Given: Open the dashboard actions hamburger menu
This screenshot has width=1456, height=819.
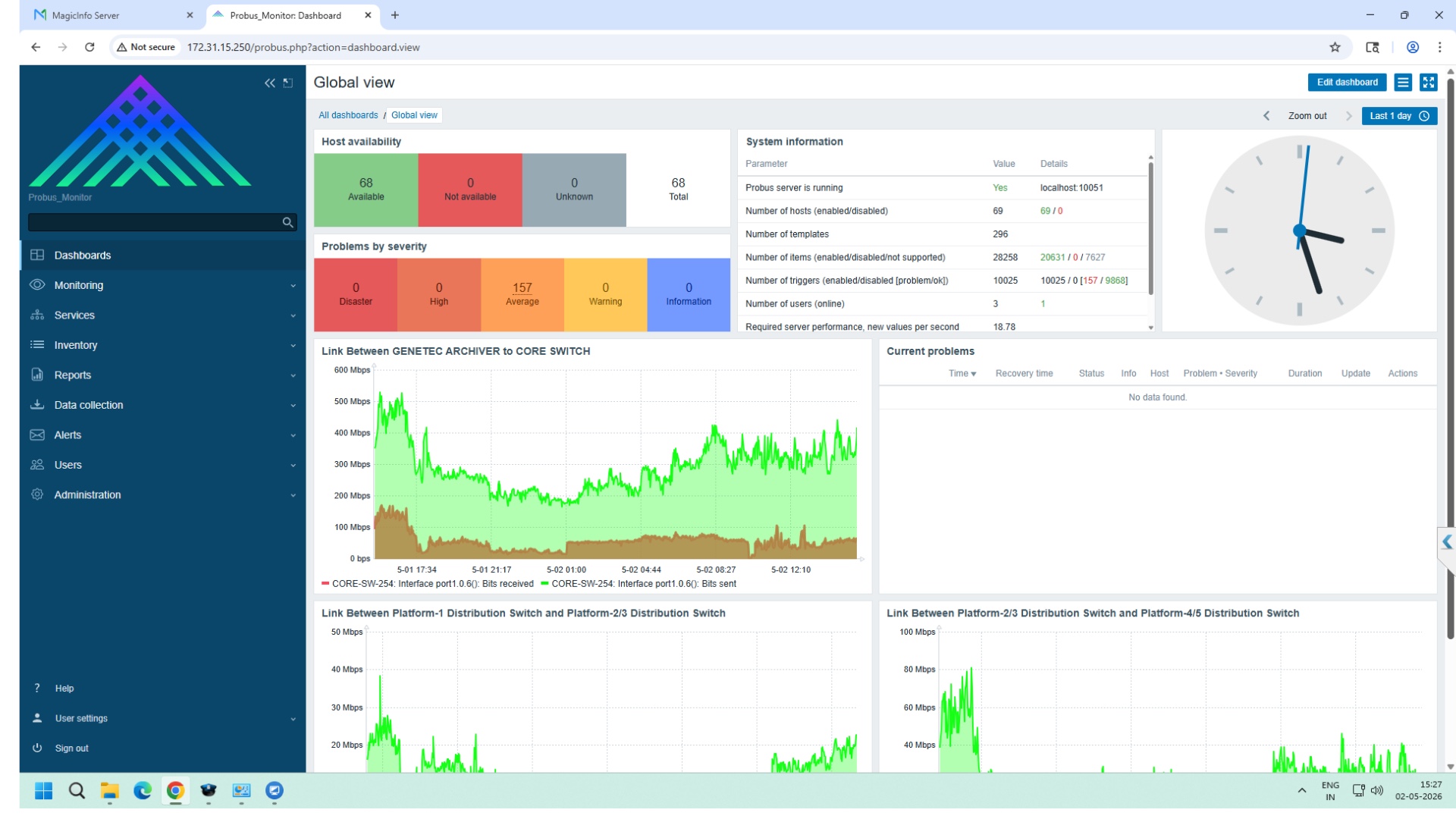Looking at the screenshot, I should click(x=1403, y=83).
